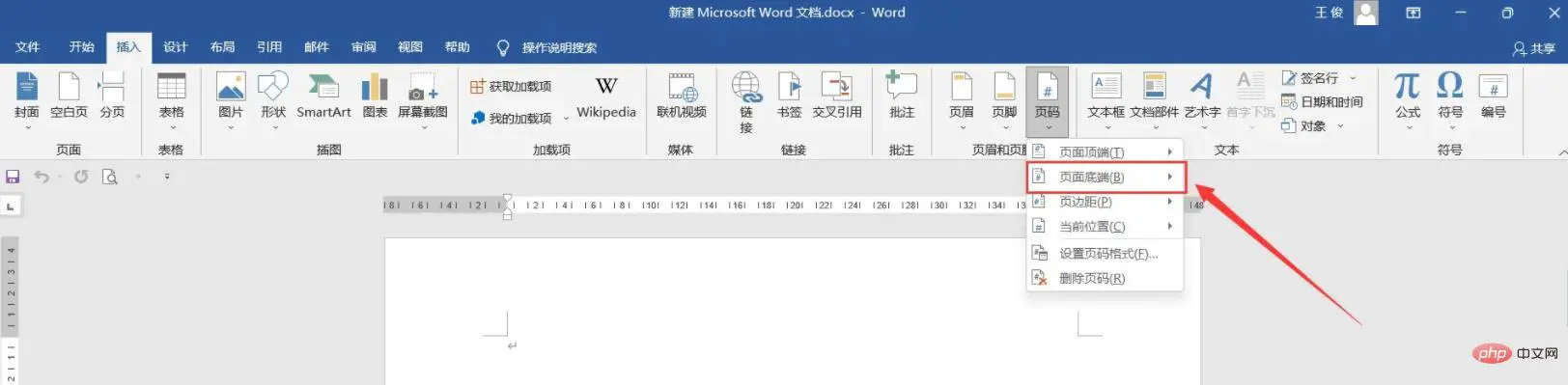
Task: Insert an object (对象)
Action: pos(1304,125)
